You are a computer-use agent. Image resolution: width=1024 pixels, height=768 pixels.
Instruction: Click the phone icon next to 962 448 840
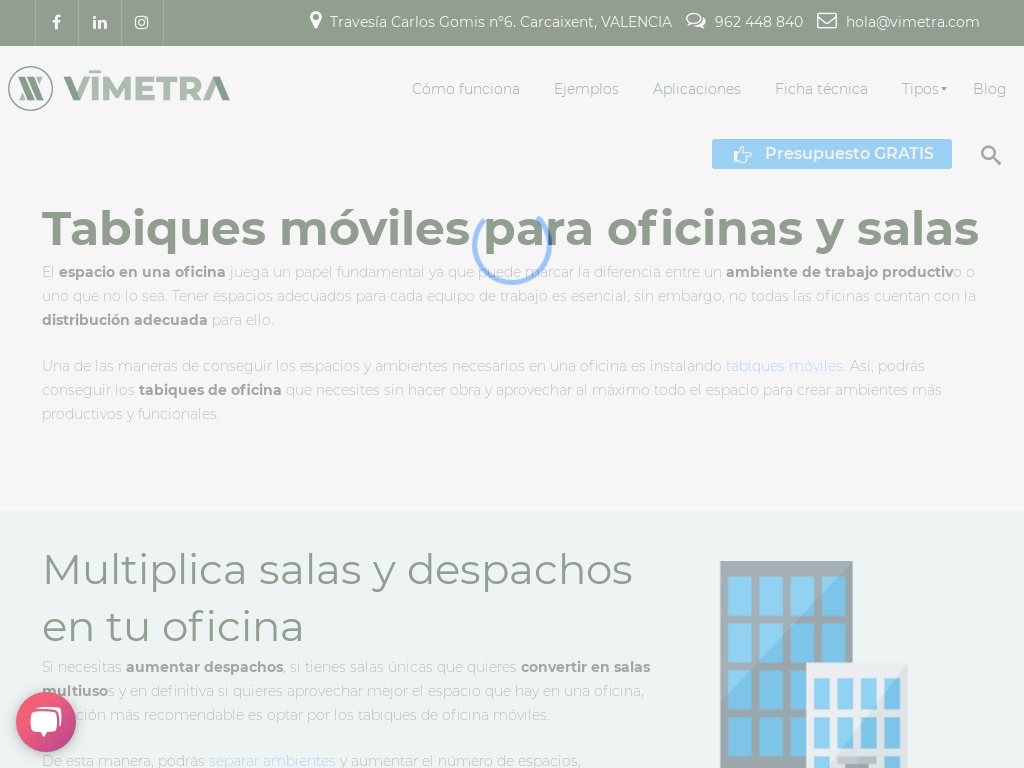click(695, 20)
